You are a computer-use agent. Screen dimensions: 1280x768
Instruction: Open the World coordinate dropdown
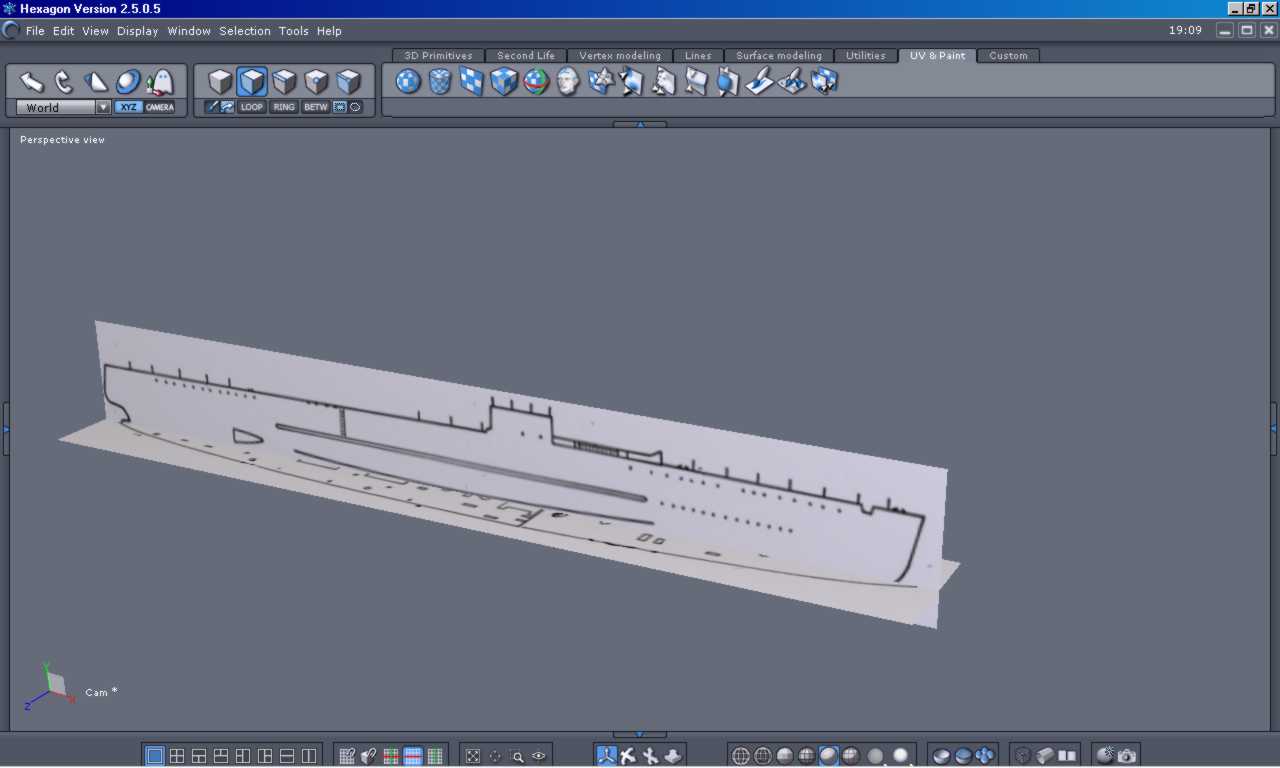click(x=102, y=107)
